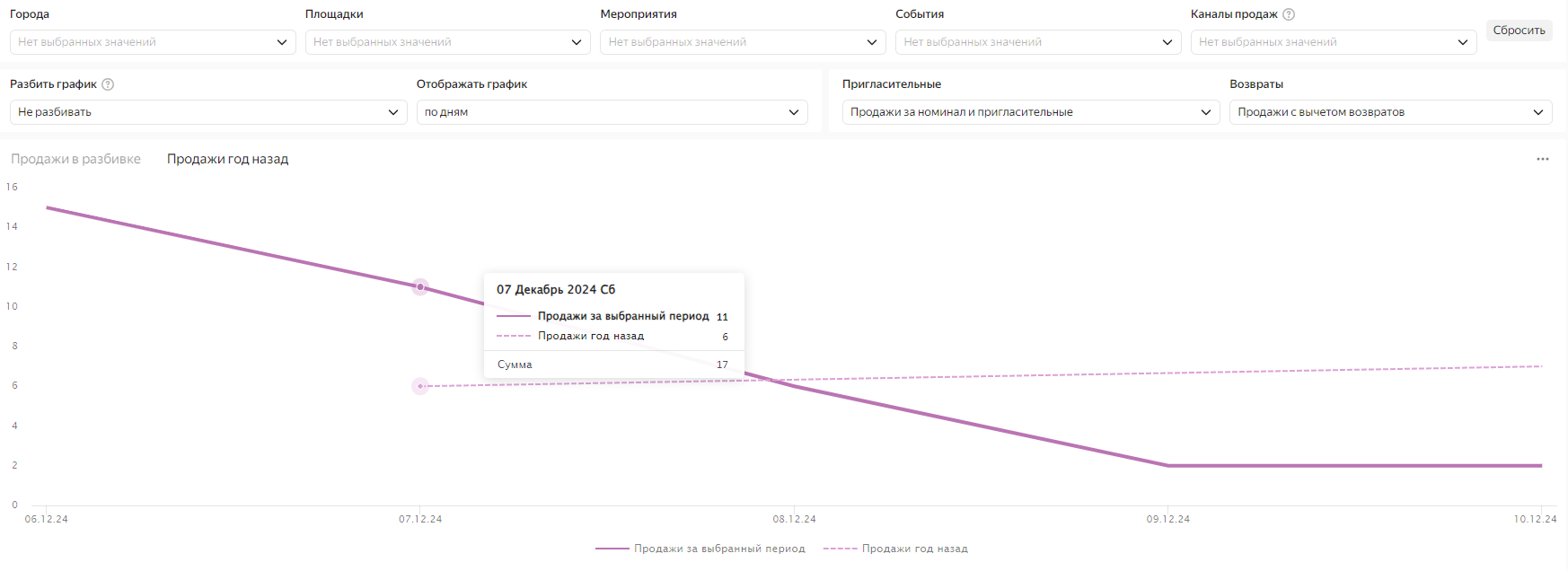
Task: Click the 09.12.24 date label on axis
Action: [1167, 519]
